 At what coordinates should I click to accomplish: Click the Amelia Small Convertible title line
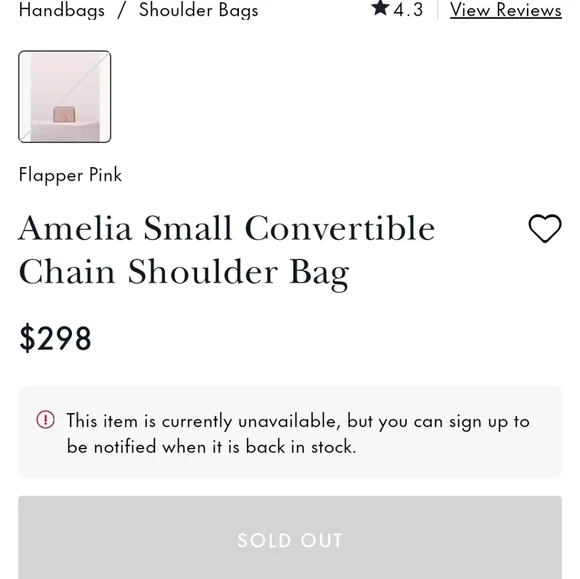coord(227,228)
